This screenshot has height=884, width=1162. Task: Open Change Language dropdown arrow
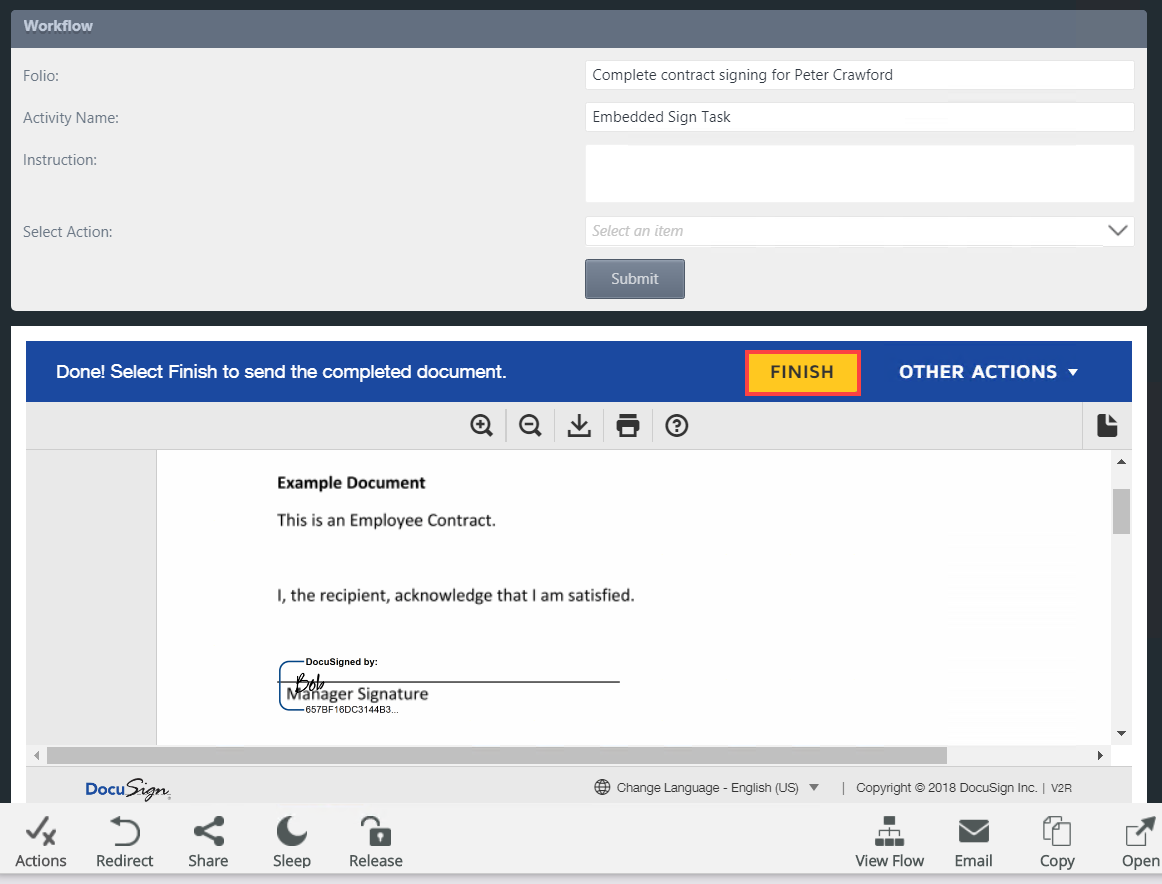point(814,787)
